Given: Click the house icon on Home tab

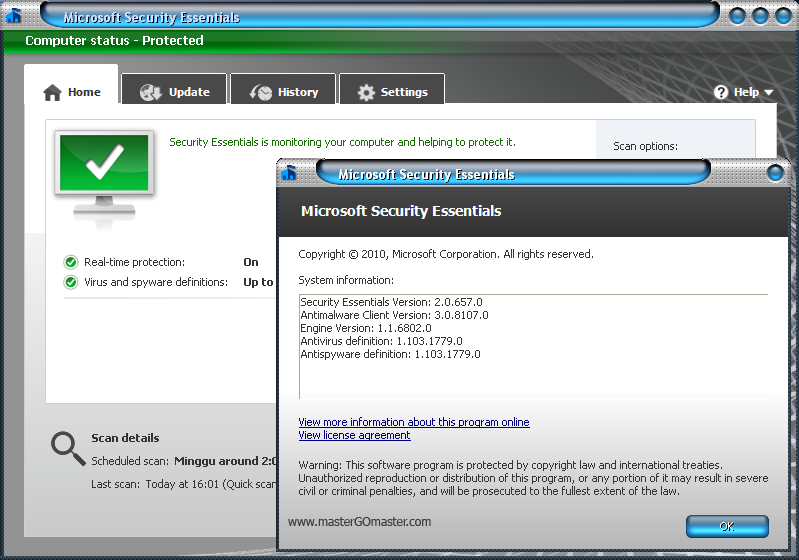Looking at the screenshot, I should [x=52, y=93].
